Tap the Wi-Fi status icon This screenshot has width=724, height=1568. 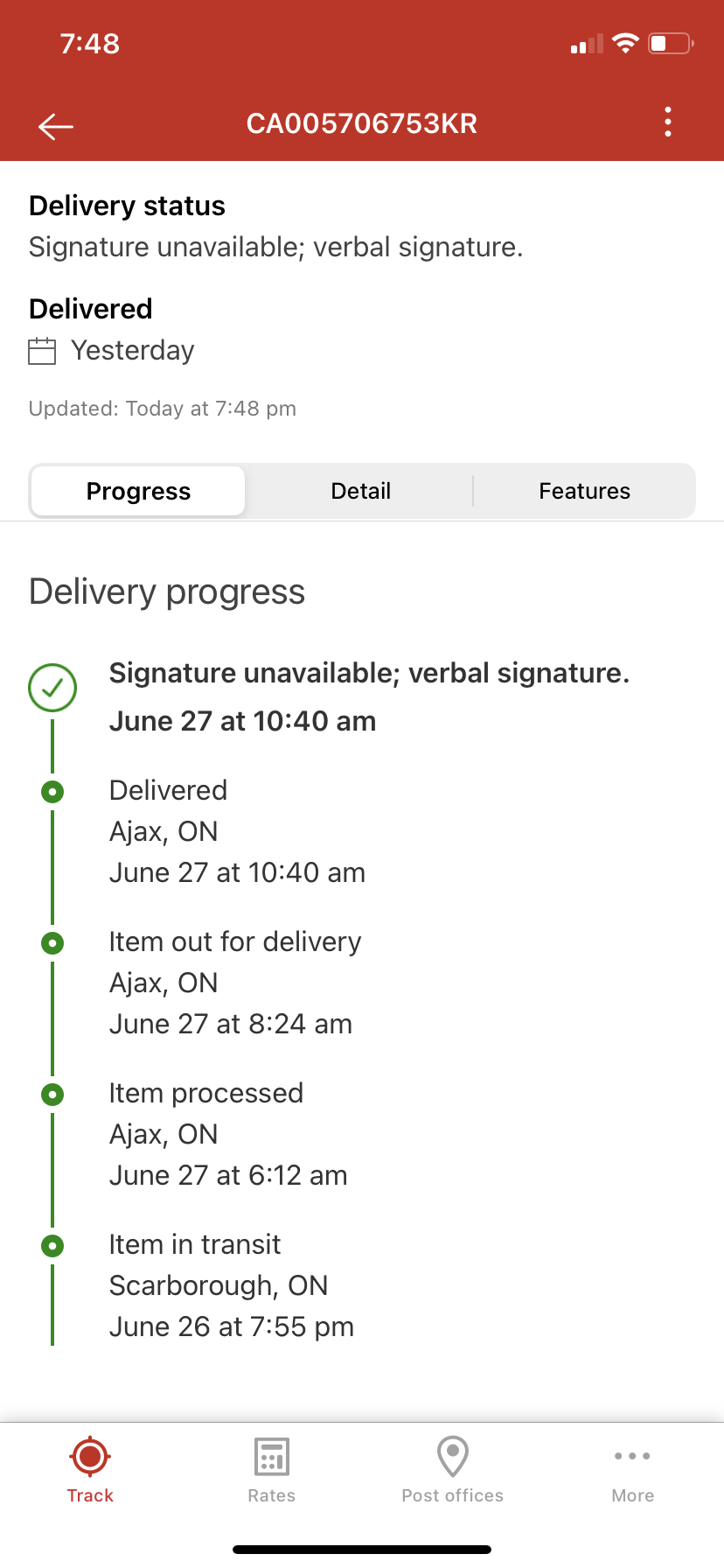[625, 43]
